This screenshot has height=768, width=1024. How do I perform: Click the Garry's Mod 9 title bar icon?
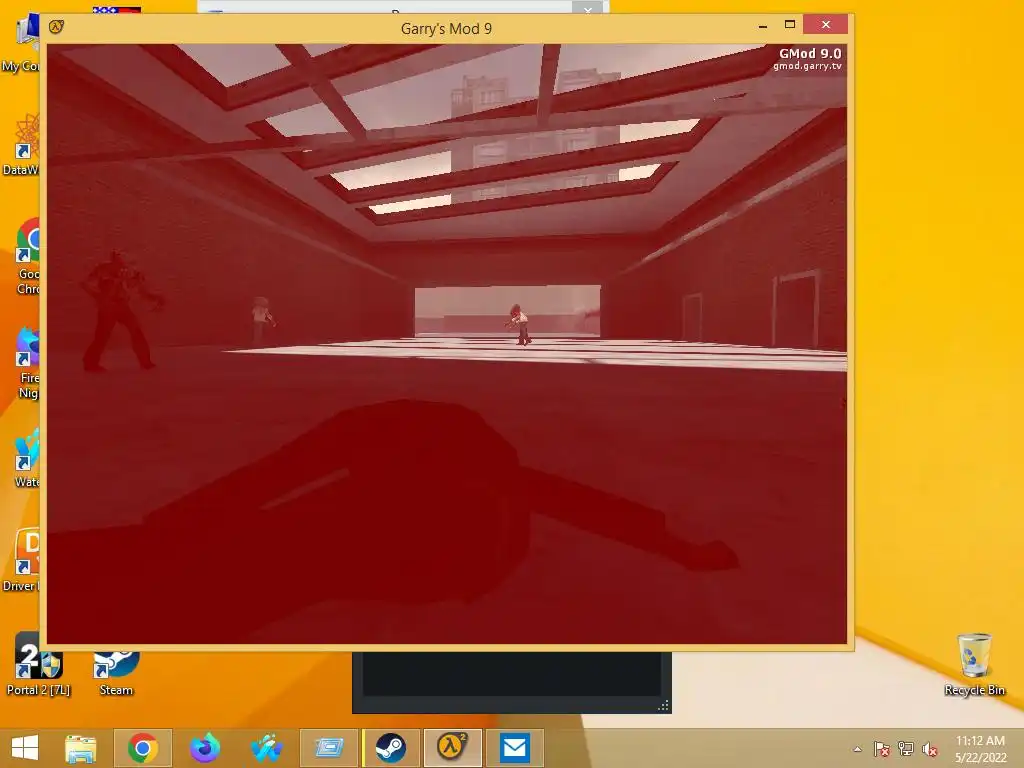(x=57, y=27)
